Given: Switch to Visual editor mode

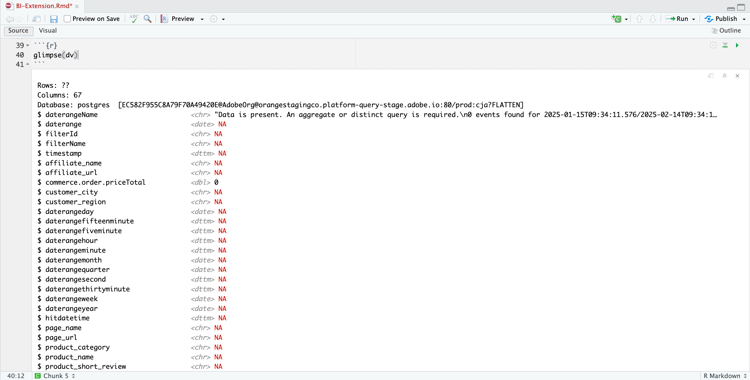Looking at the screenshot, I should click(48, 31).
